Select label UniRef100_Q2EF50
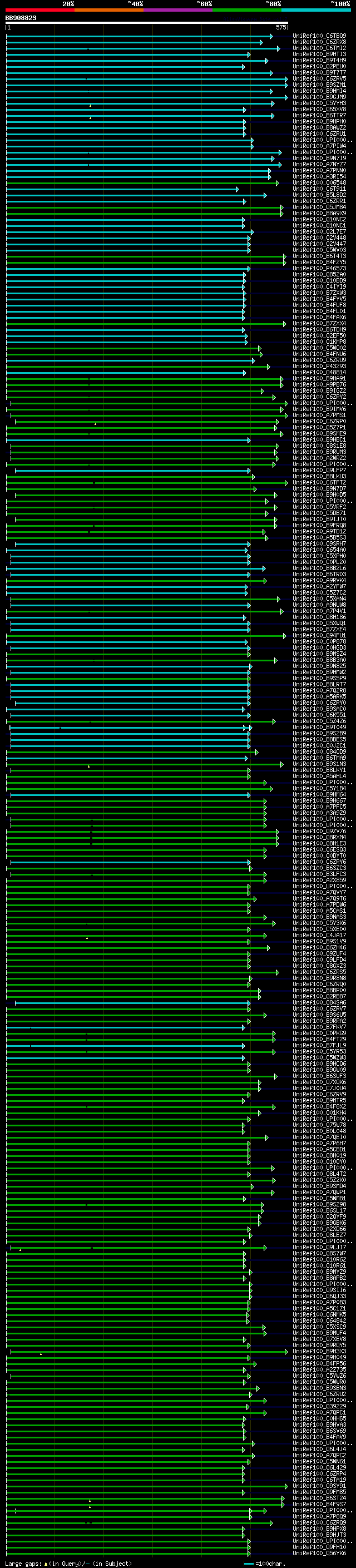Image resolution: width=356 pixels, height=1568 pixels. [319, 335]
